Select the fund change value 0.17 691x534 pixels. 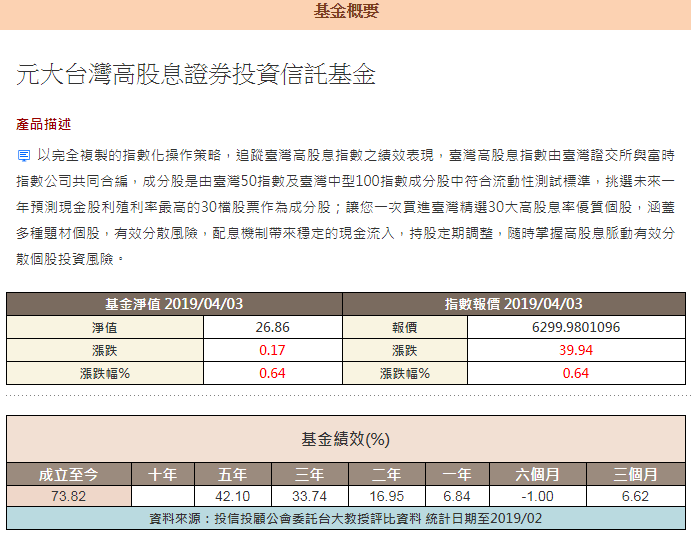(272, 350)
